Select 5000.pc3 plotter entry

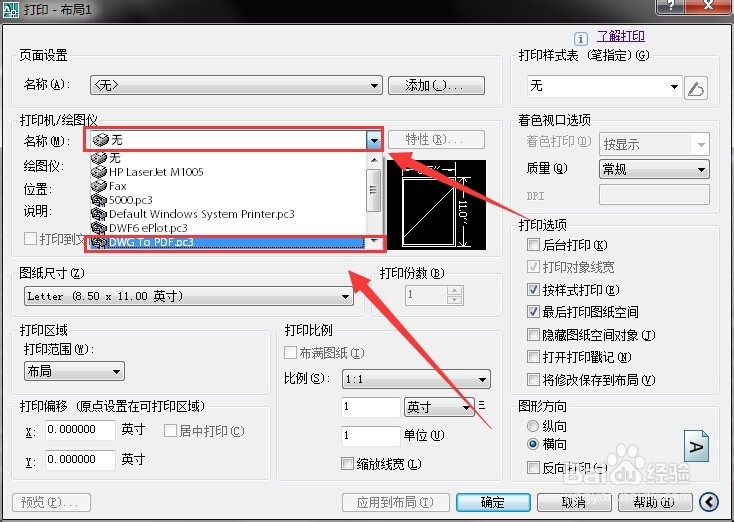click(228, 200)
